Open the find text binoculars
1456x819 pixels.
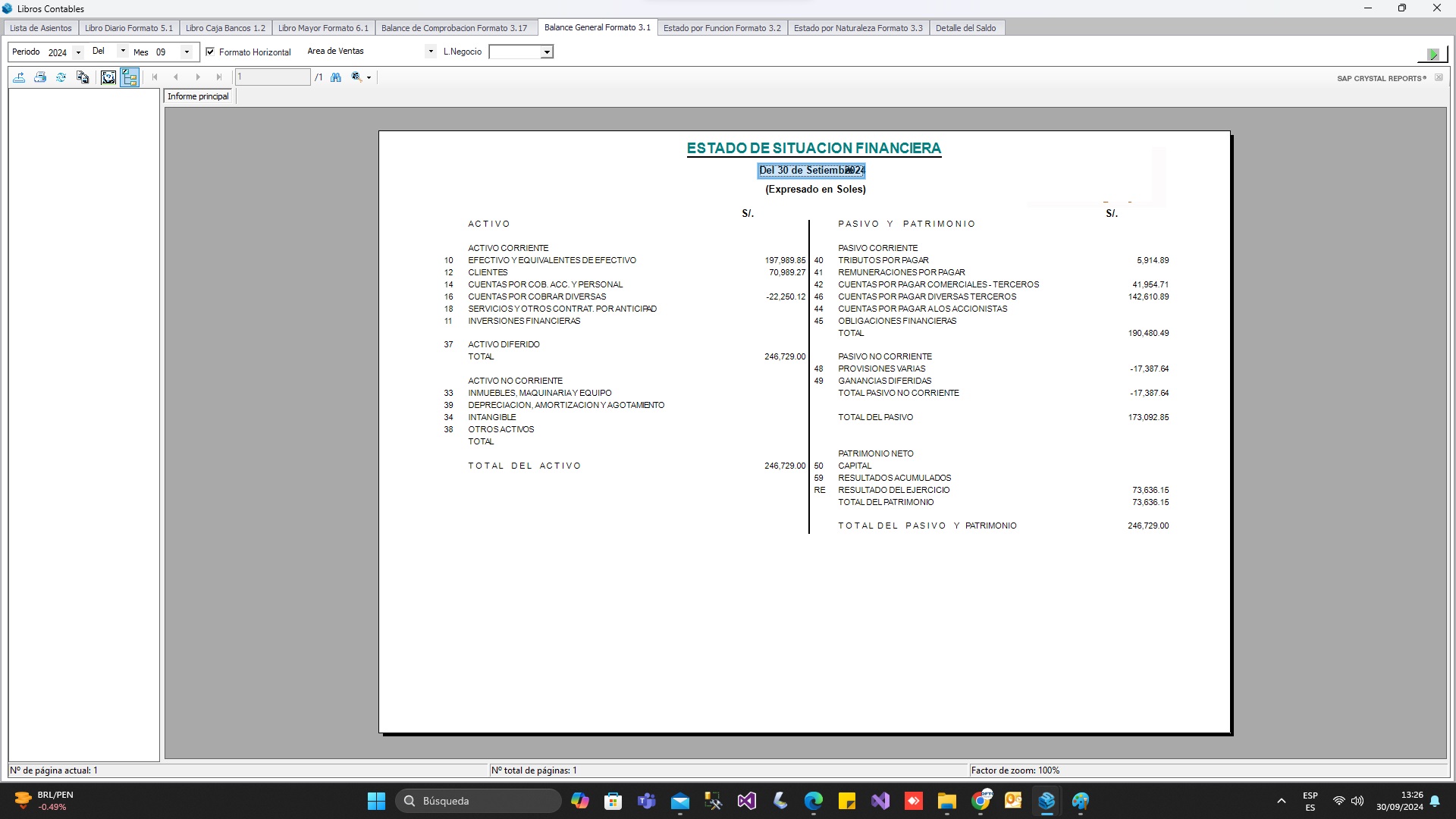336,77
